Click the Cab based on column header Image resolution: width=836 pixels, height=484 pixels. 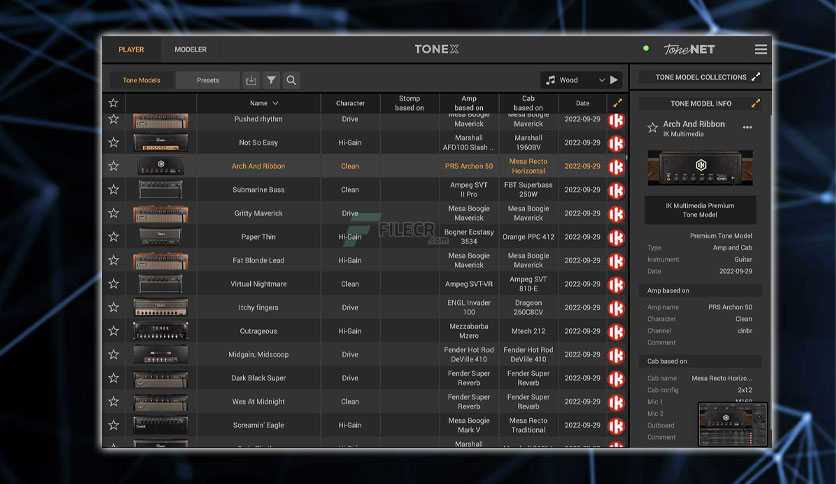(528, 103)
